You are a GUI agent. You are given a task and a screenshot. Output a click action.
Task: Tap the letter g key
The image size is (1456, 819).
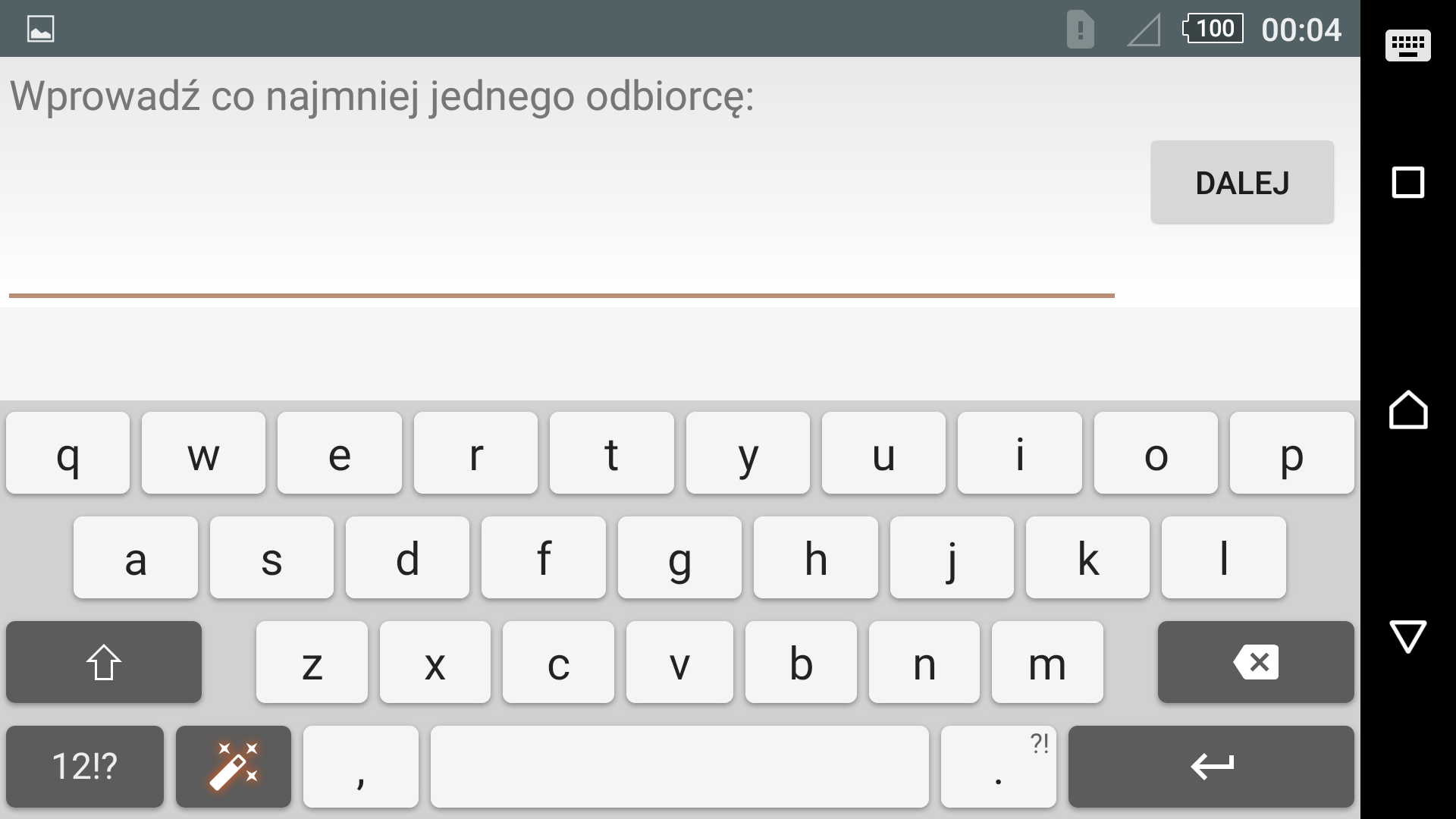pos(679,557)
